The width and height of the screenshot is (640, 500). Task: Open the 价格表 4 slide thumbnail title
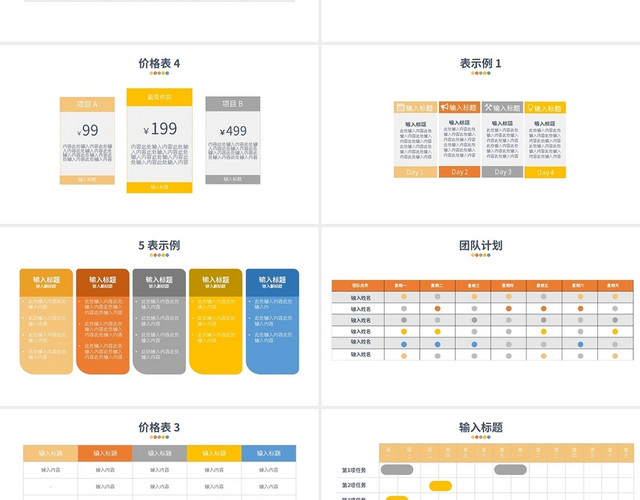coord(159,63)
